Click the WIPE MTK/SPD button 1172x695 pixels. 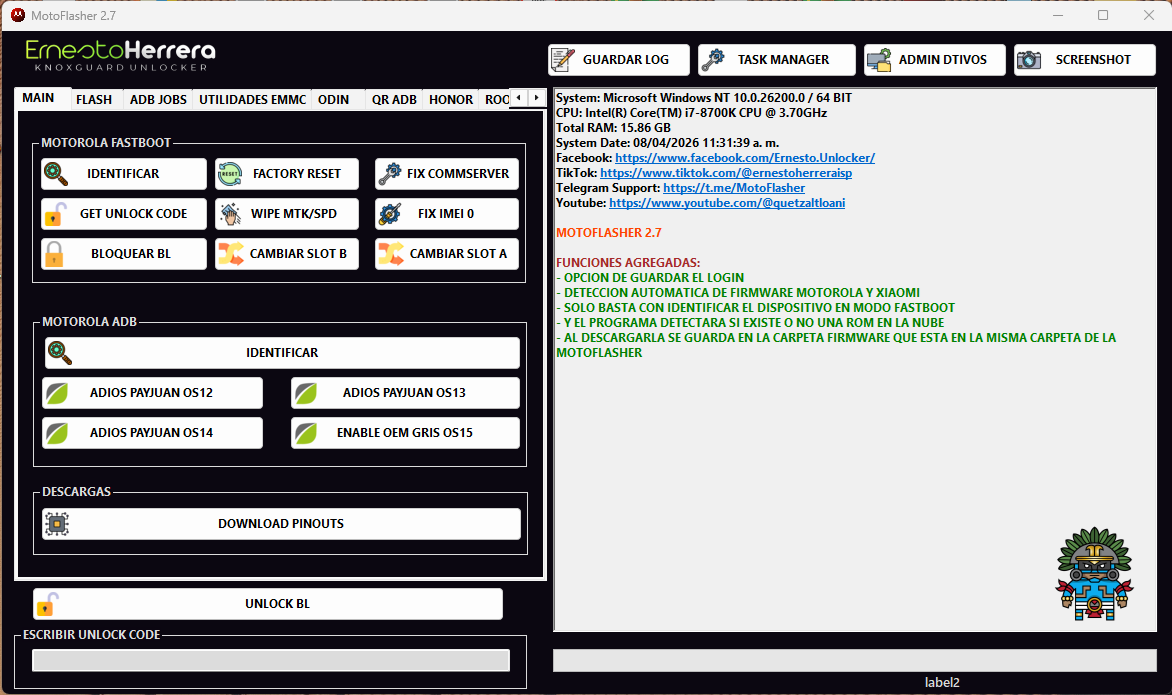click(287, 214)
